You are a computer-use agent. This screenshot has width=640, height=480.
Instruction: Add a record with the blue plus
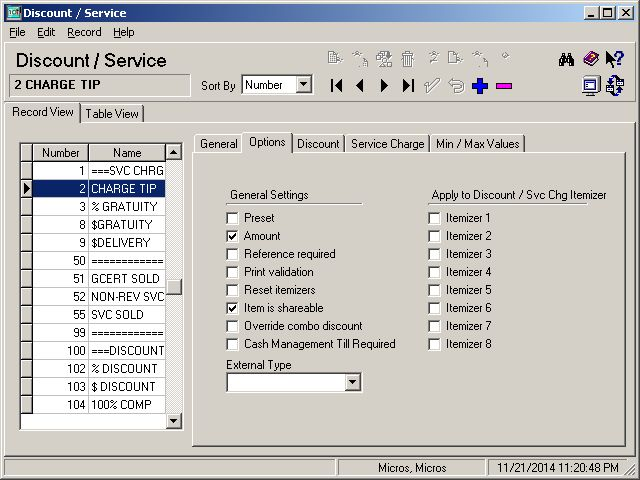click(480, 86)
